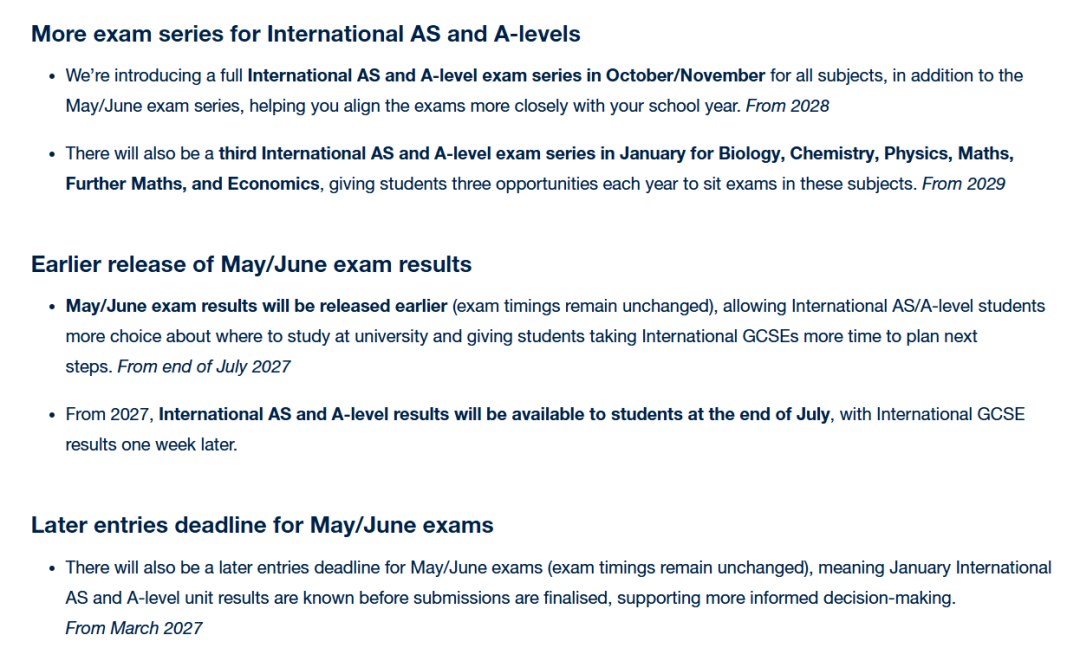Click "Earlier release of May/June exam results" heading

[x=251, y=265]
